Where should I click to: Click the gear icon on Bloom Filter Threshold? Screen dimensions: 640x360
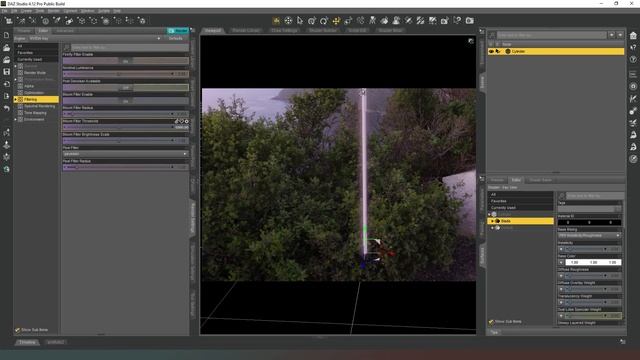[x=187, y=121]
